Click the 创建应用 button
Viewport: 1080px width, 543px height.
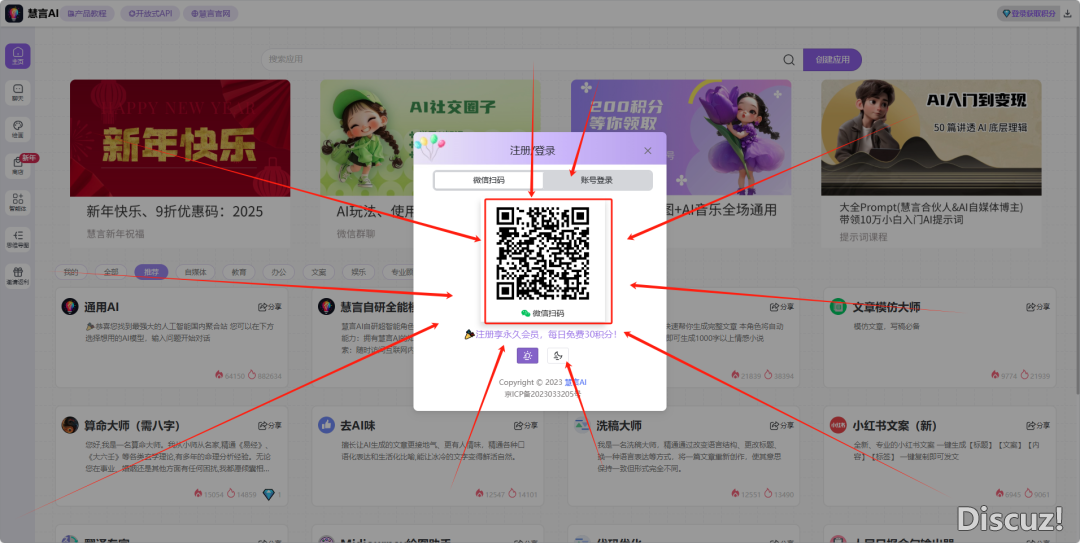(832, 60)
